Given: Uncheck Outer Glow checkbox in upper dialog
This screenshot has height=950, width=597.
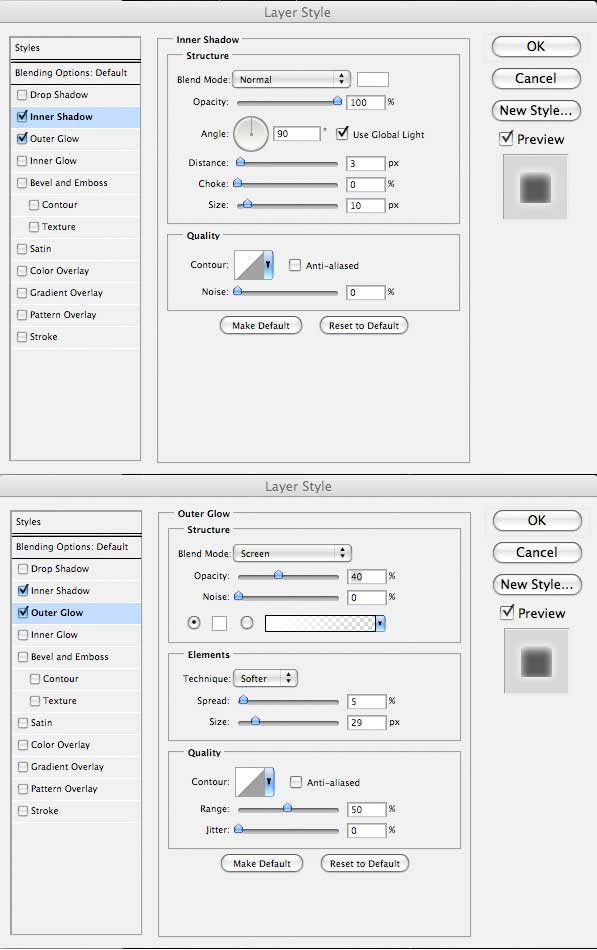Looking at the screenshot, I should tap(22, 139).
